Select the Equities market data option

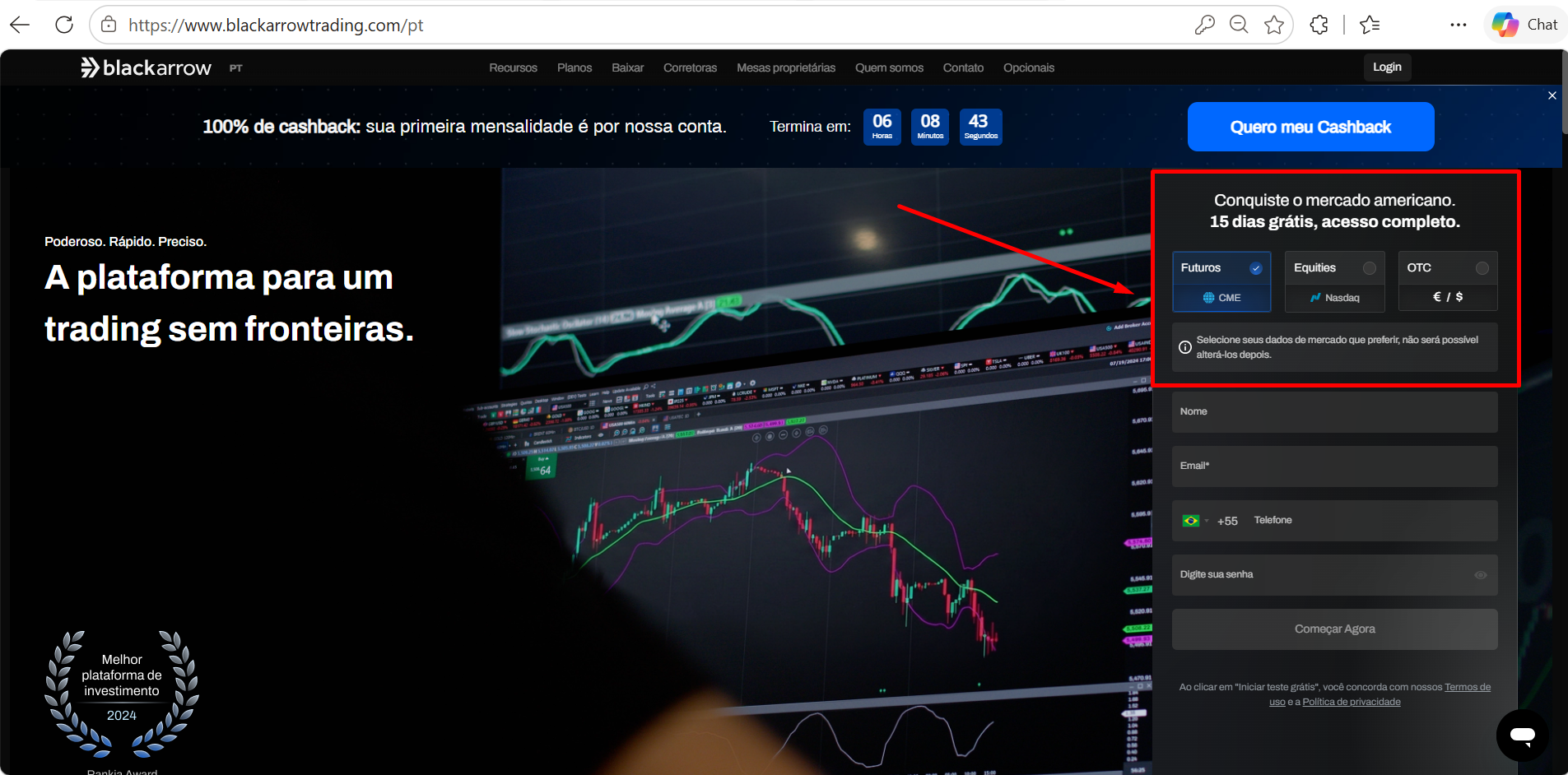click(x=1334, y=281)
